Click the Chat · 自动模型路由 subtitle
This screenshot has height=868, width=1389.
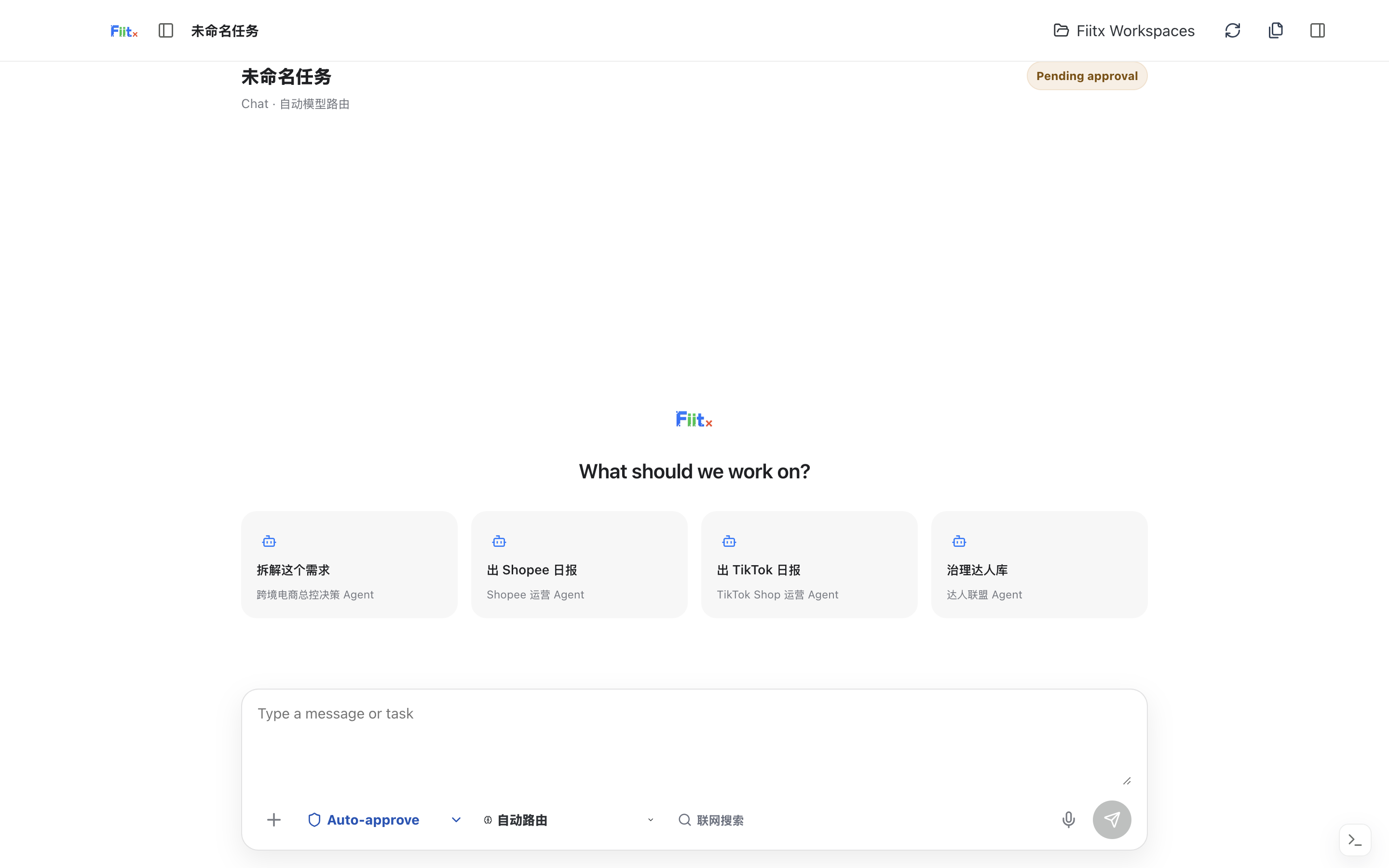295,104
